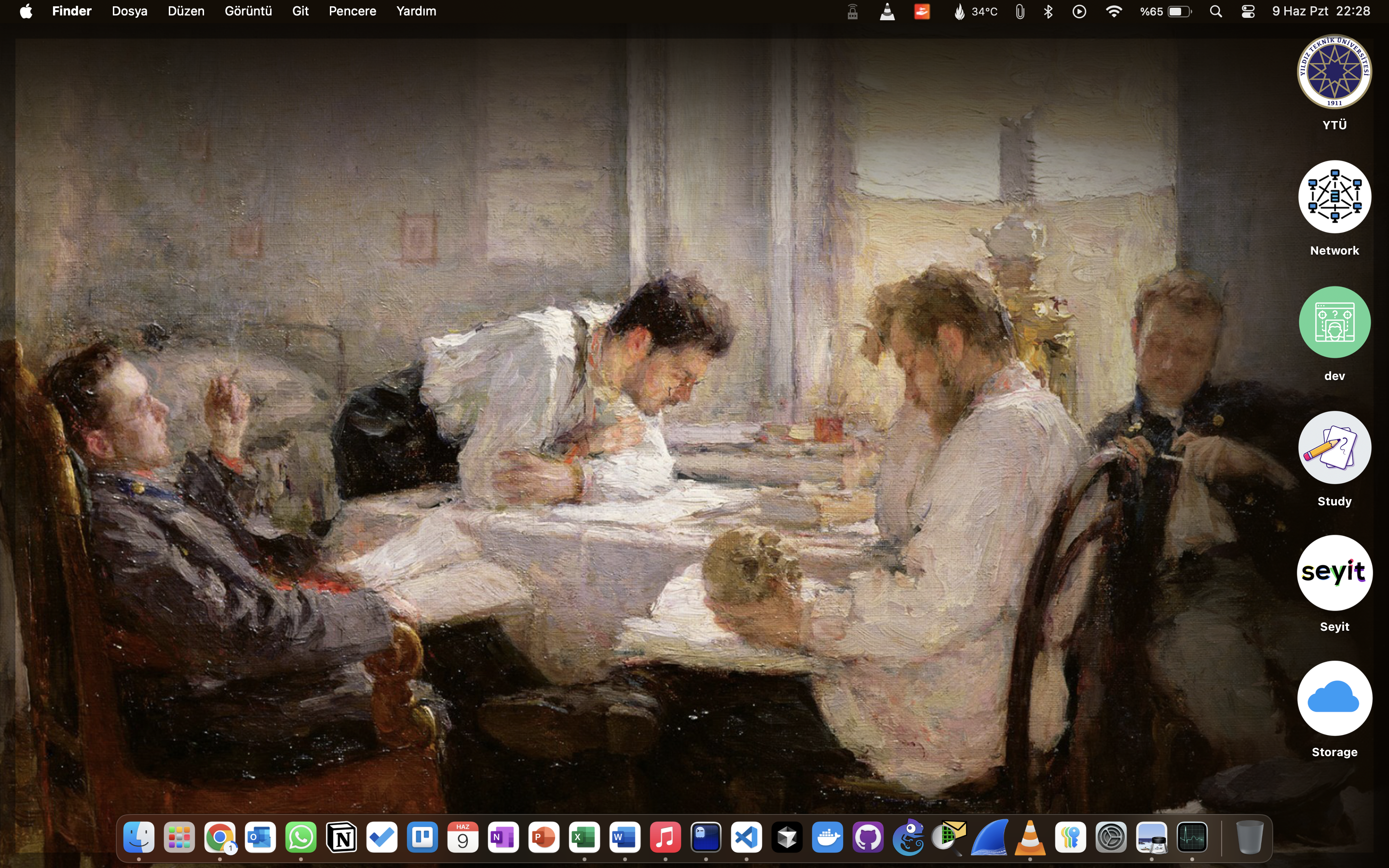Open the Passwords keys app

click(x=1071, y=838)
